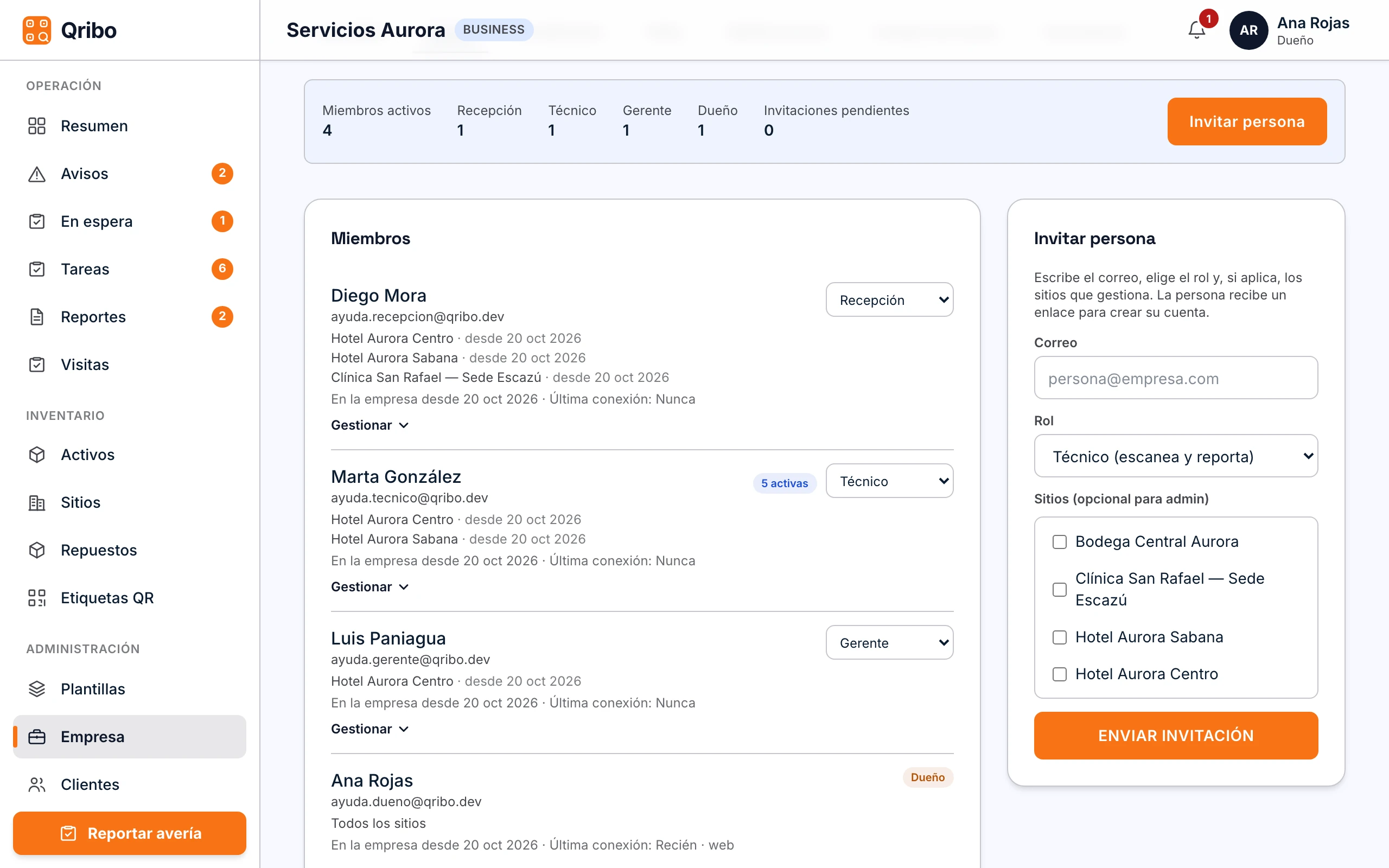
Task: Click the AR user avatar
Action: [x=1248, y=30]
